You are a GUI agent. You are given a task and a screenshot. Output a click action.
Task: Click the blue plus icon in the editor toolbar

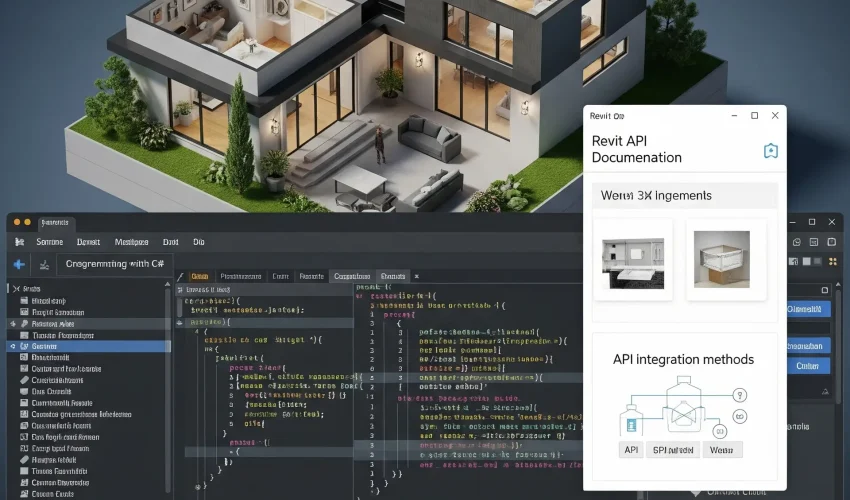(x=19, y=264)
